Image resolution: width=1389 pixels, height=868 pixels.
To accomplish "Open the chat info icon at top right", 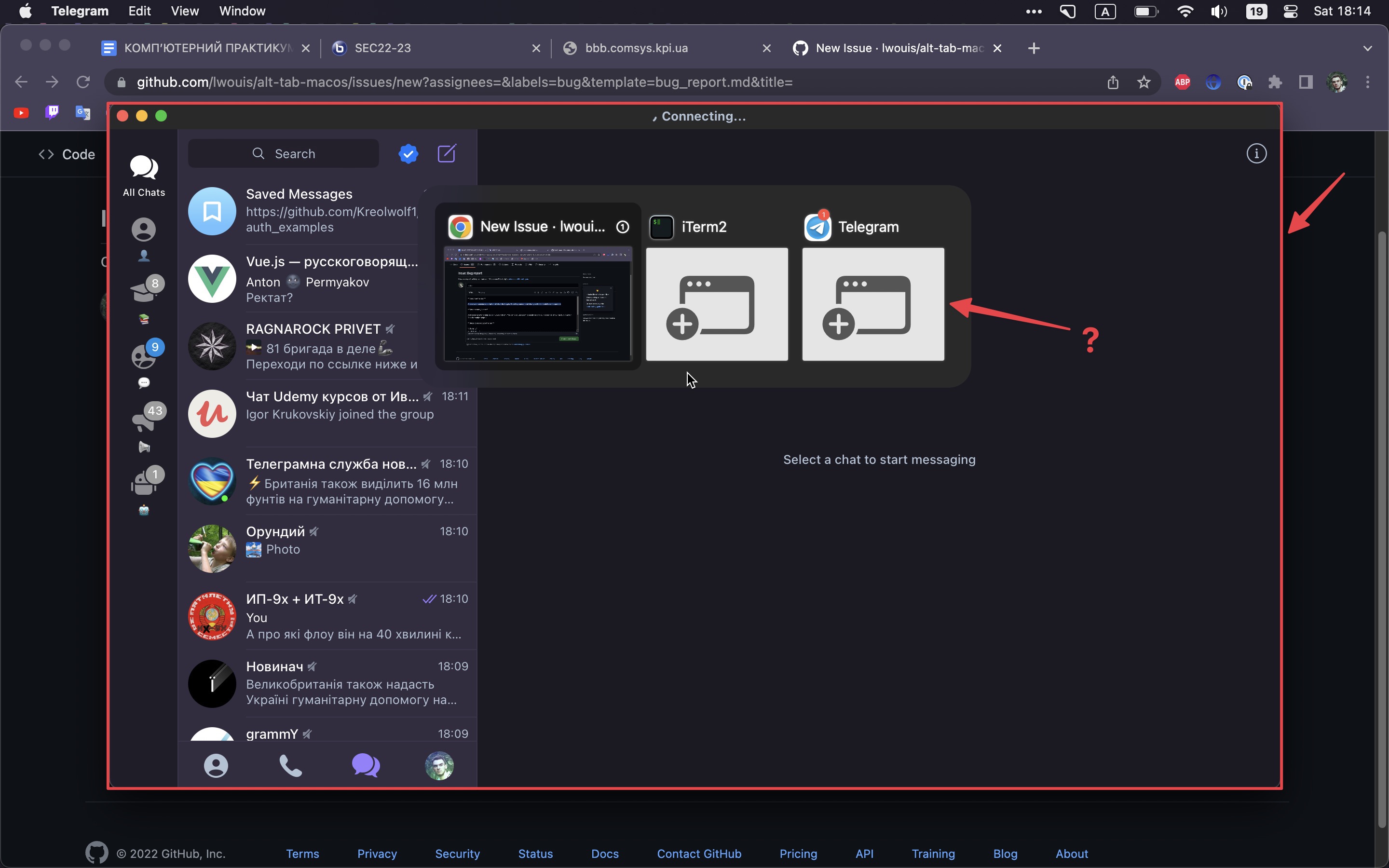I will [x=1256, y=153].
